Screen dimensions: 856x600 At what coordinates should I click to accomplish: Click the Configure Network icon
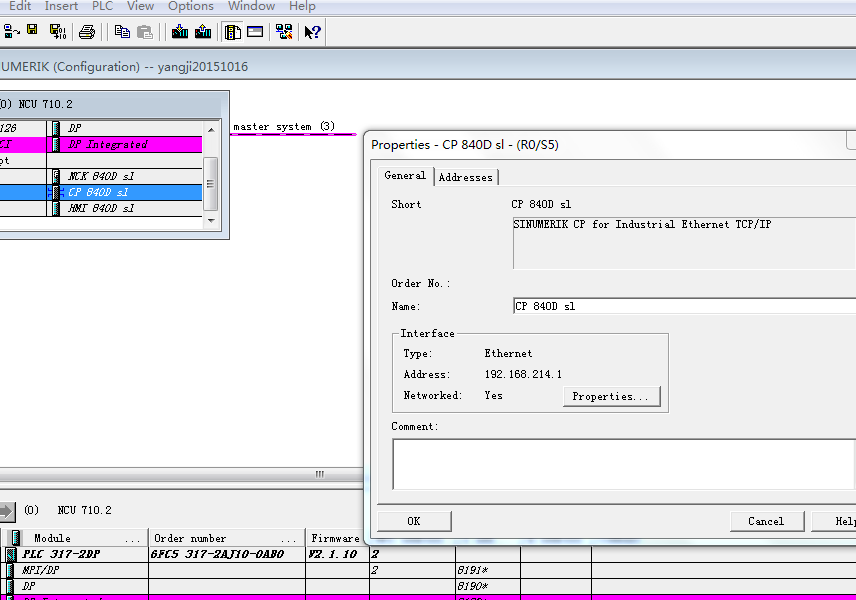click(284, 32)
